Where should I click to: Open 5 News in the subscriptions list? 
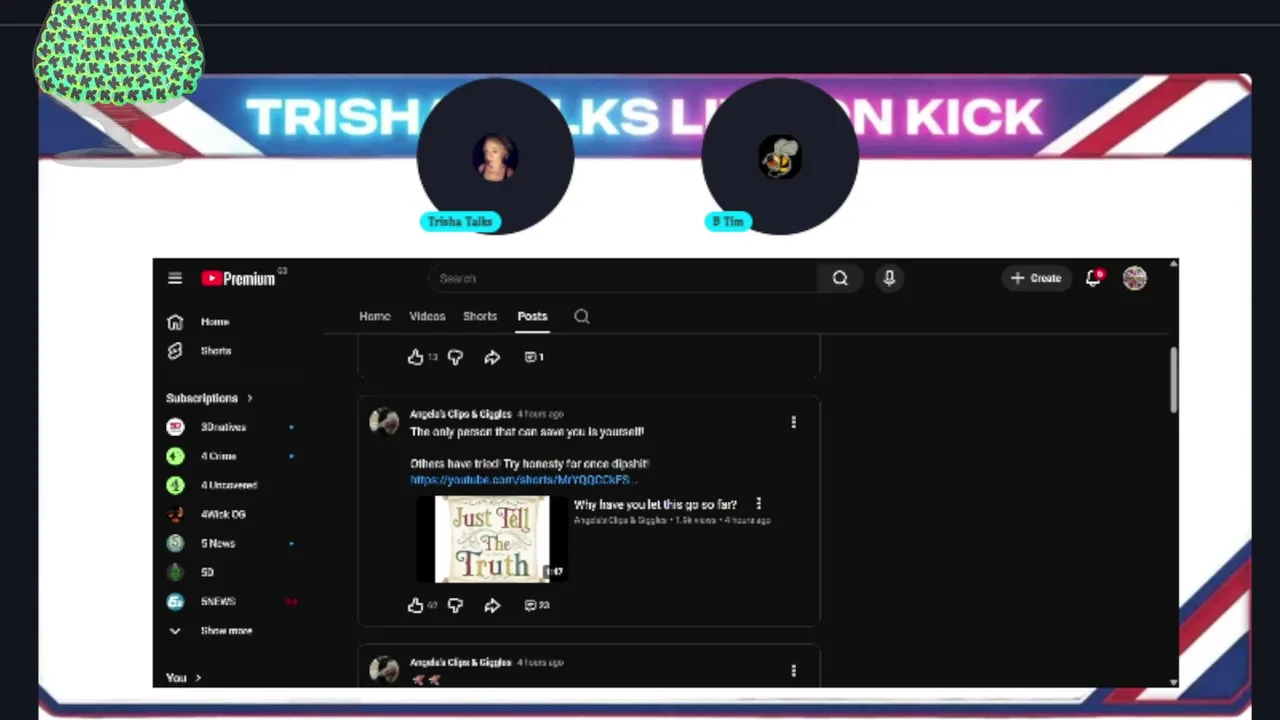pyautogui.click(x=218, y=543)
